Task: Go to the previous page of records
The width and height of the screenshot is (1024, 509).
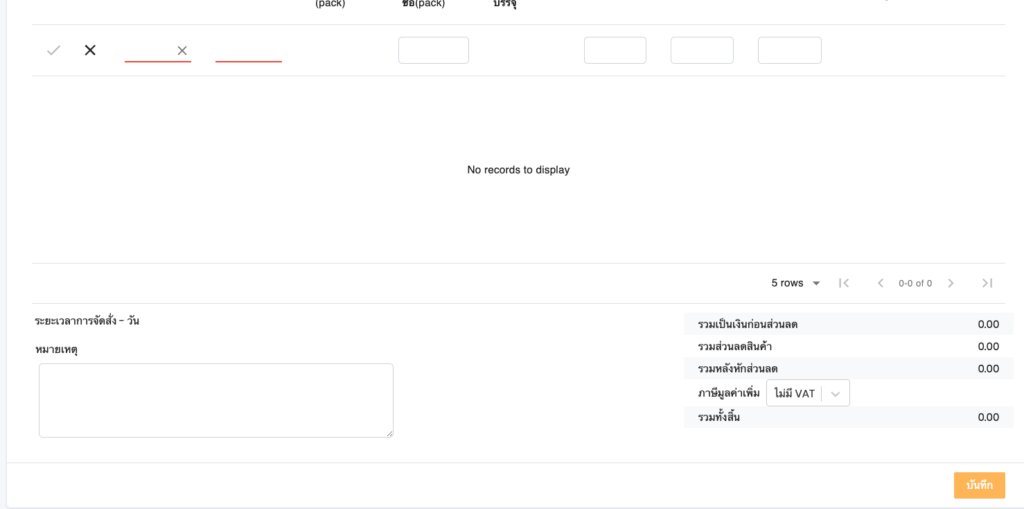Action: coord(880,283)
